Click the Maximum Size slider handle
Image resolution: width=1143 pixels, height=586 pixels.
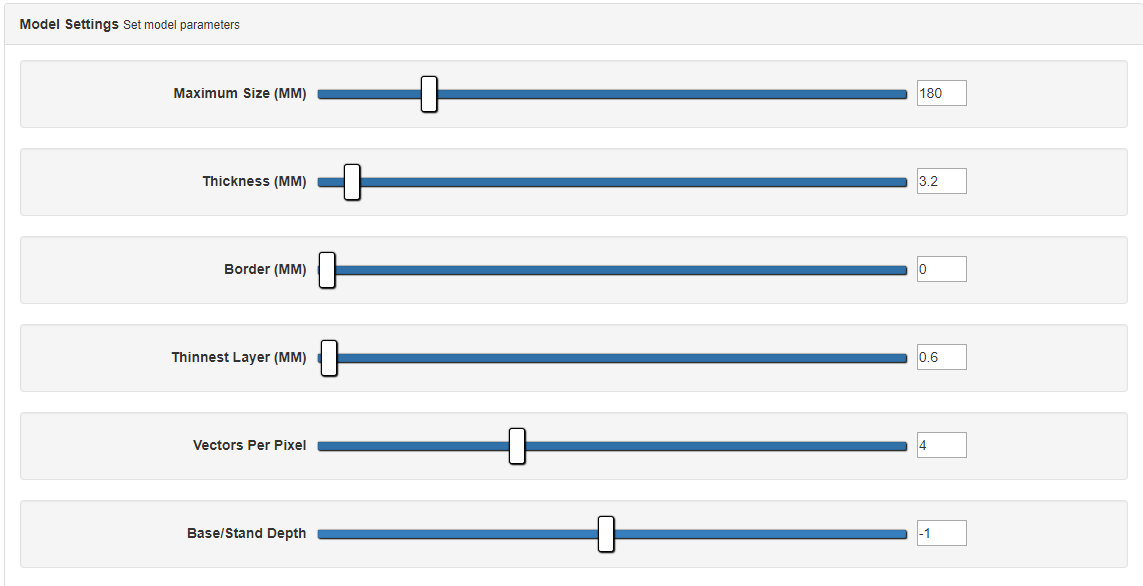pos(429,94)
